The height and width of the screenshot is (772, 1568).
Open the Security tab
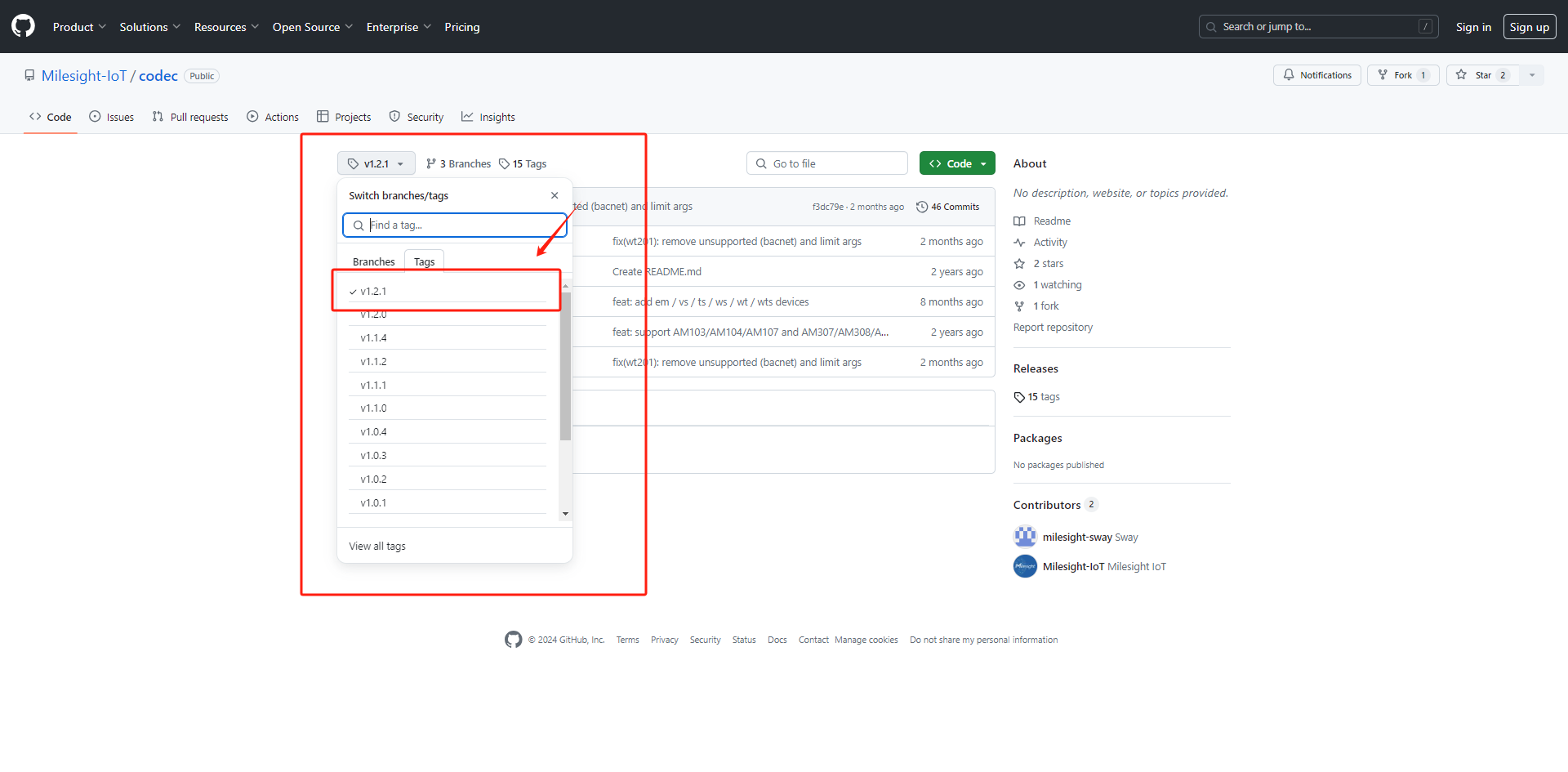(x=416, y=117)
